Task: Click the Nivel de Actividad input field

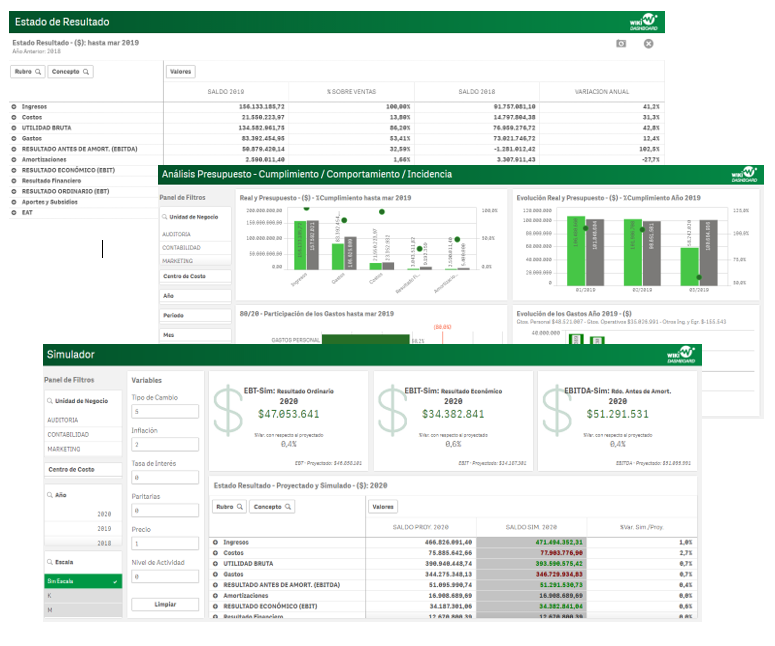Action: pos(165,576)
